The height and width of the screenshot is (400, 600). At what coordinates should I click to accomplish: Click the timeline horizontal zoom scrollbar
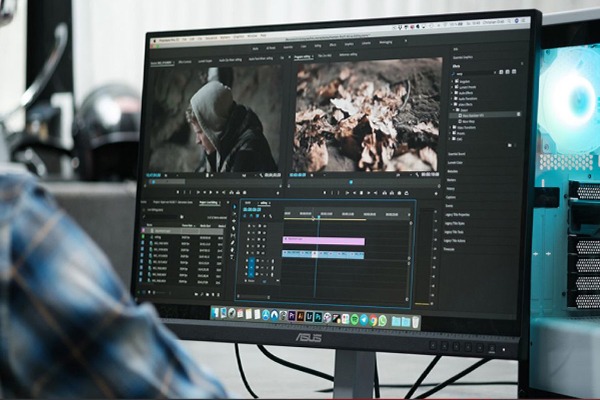(x=253, y=297)
